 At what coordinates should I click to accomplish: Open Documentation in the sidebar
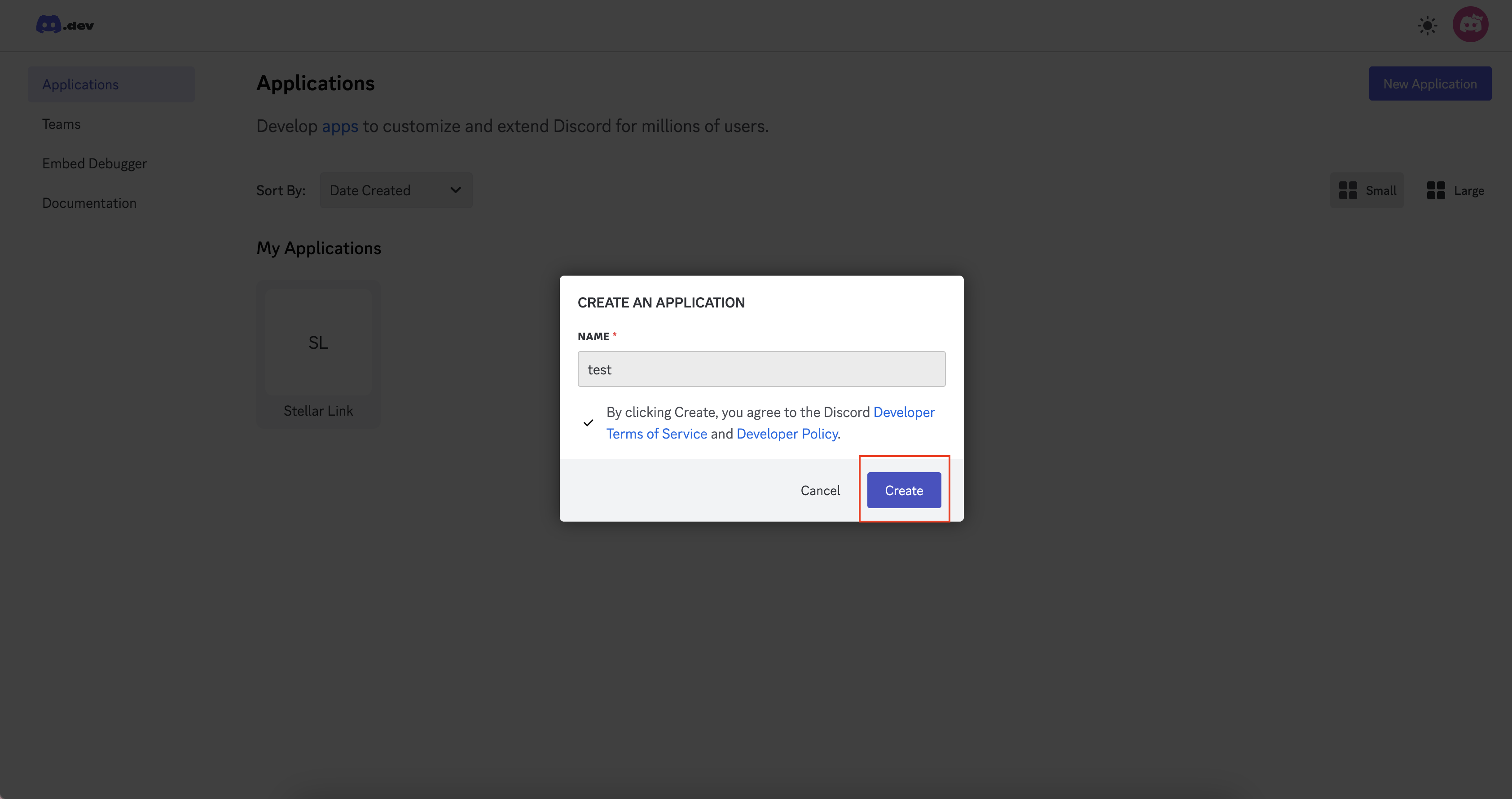click(x=89, y=202)
